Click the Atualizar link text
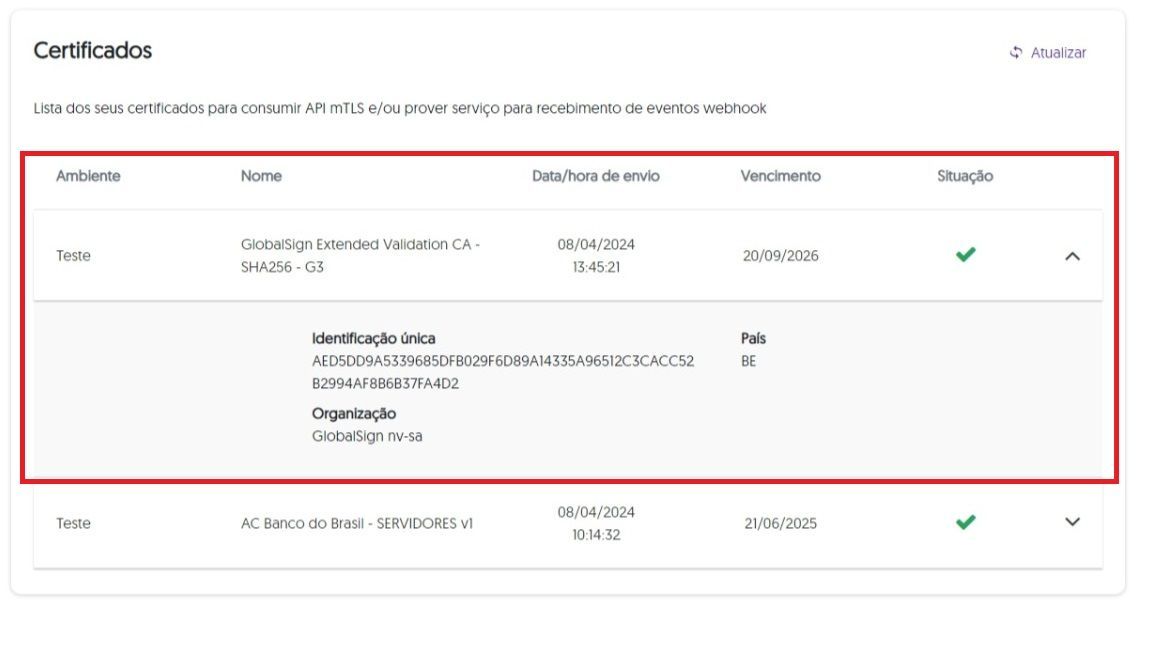 [x=1058, y=53]
